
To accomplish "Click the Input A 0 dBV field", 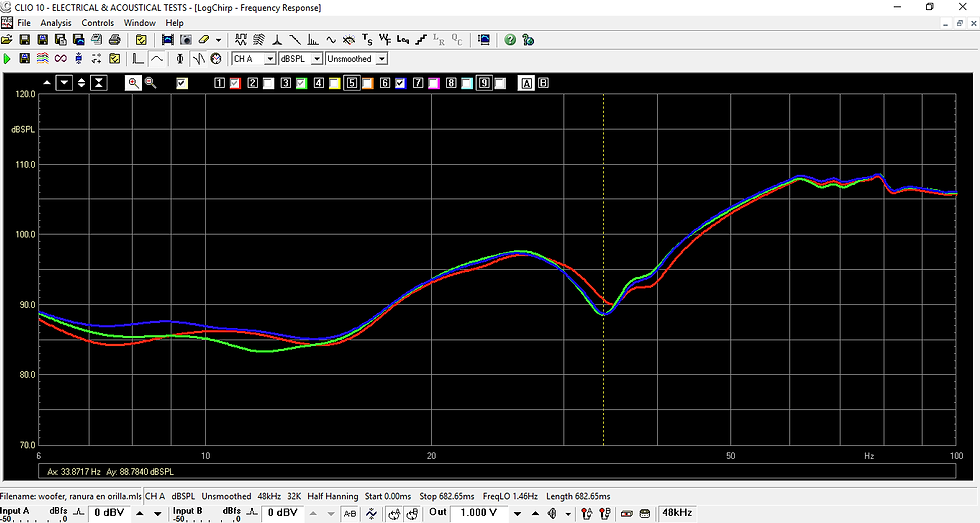I will click(109, 513).
